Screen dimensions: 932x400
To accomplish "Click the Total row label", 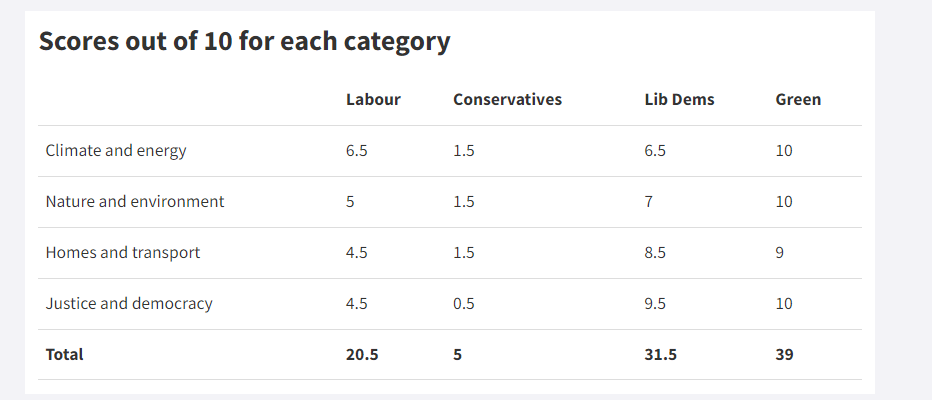I will 65,355.
